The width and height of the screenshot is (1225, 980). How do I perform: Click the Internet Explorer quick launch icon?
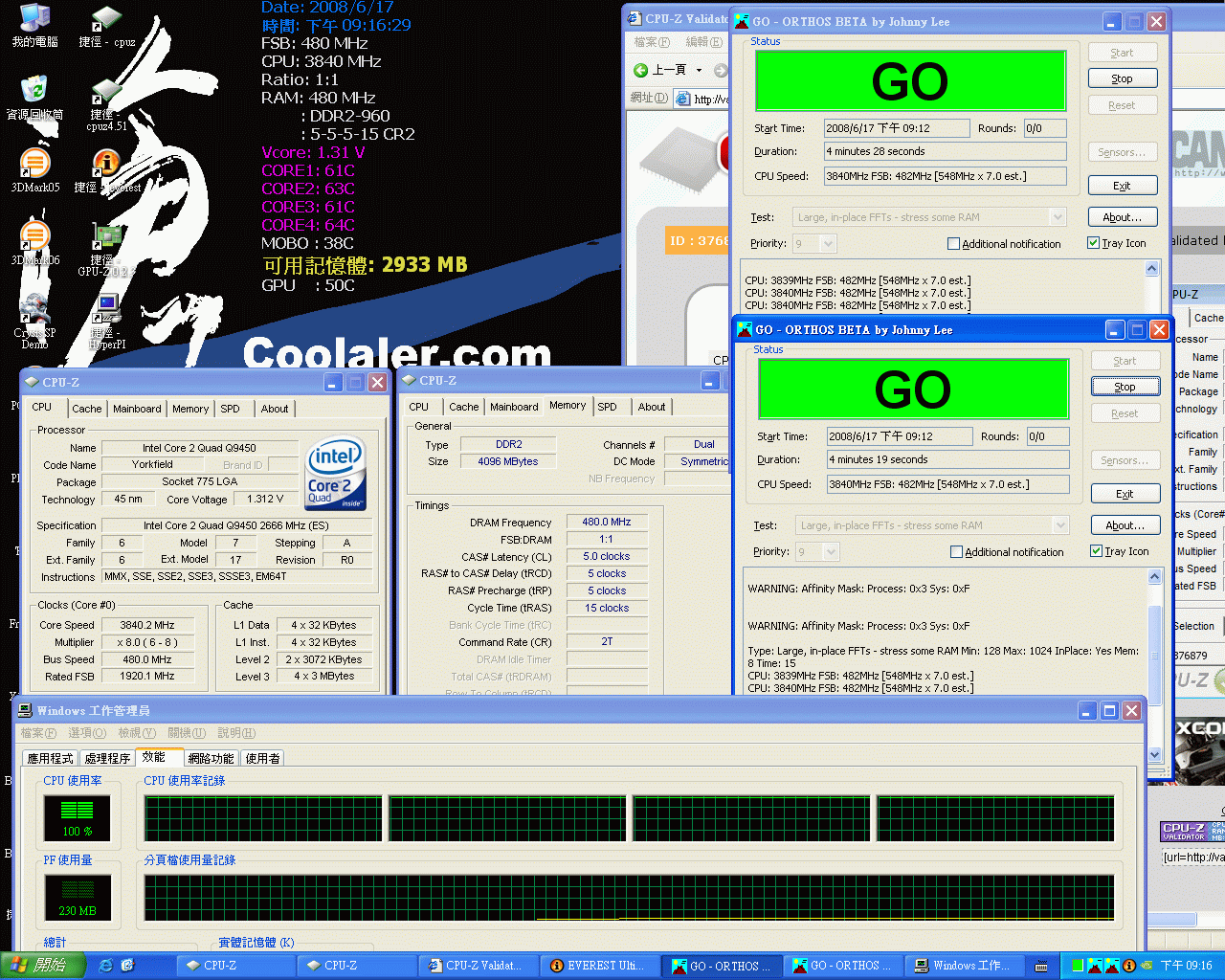tap(105, 966)
